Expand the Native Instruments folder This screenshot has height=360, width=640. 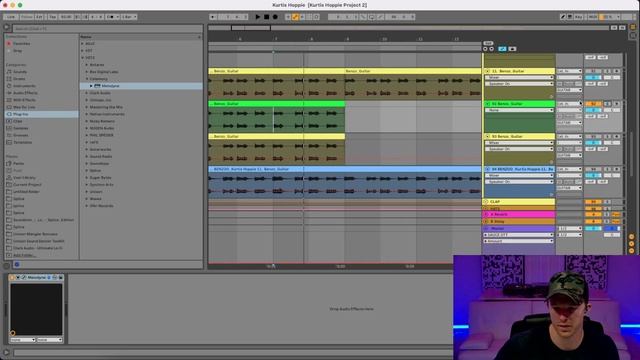point(87,114)
